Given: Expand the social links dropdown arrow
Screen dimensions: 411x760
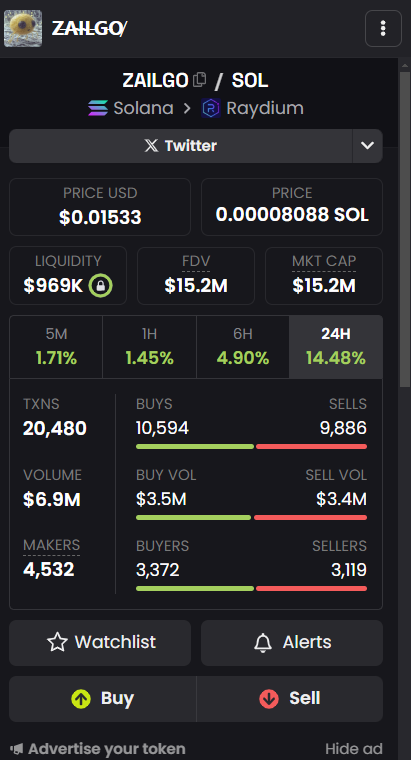Looking at the screenshot, I should [x=367, y=145].
